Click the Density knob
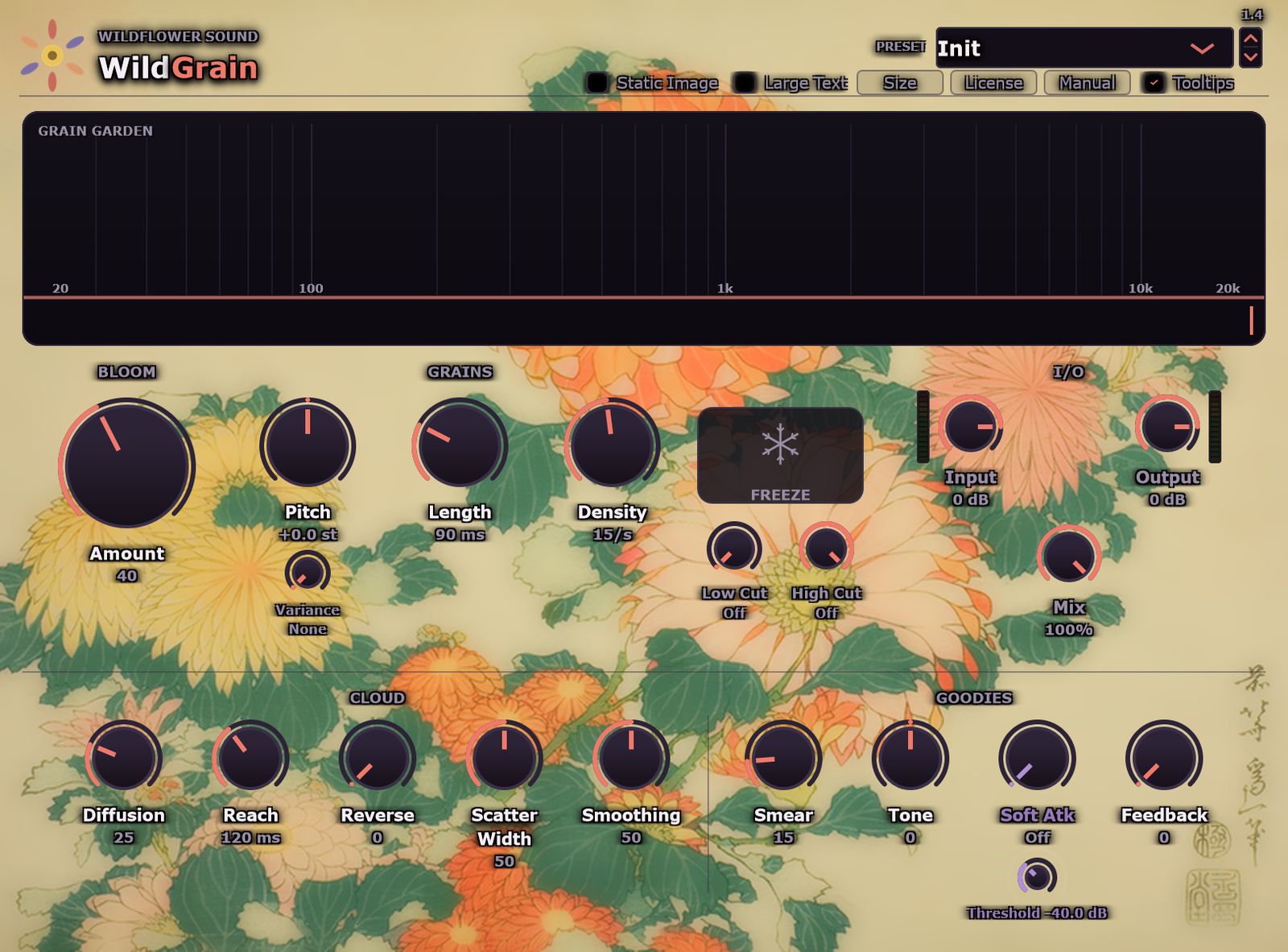 [x=612, y=445]
